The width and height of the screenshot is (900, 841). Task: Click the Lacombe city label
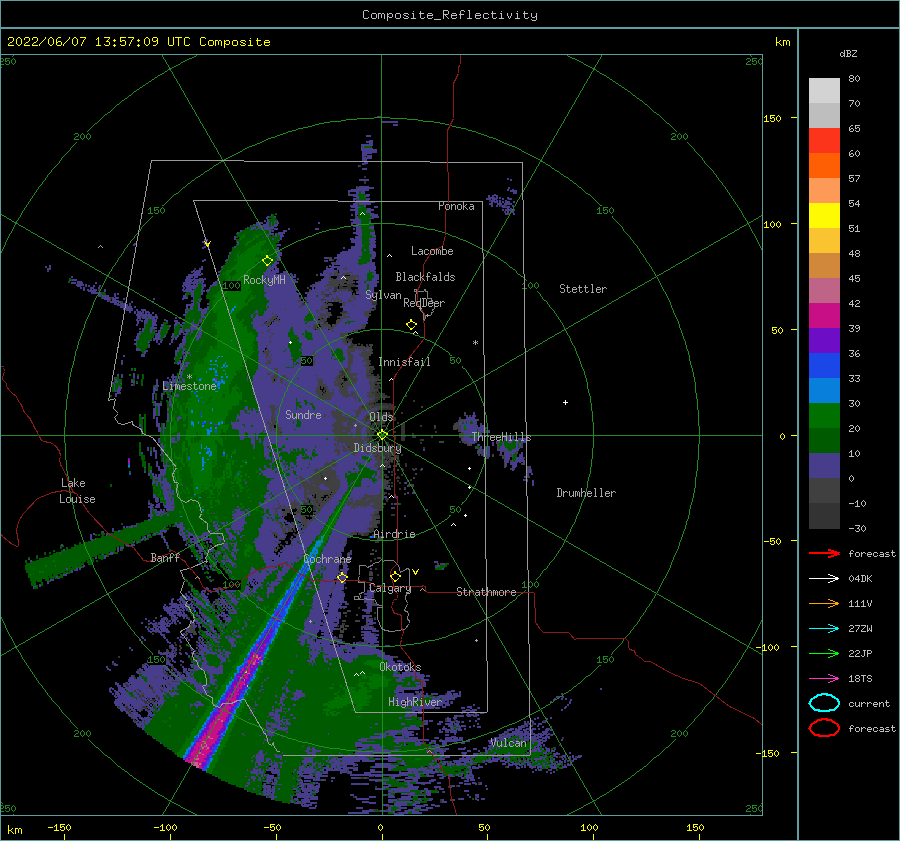coord(432,251)
